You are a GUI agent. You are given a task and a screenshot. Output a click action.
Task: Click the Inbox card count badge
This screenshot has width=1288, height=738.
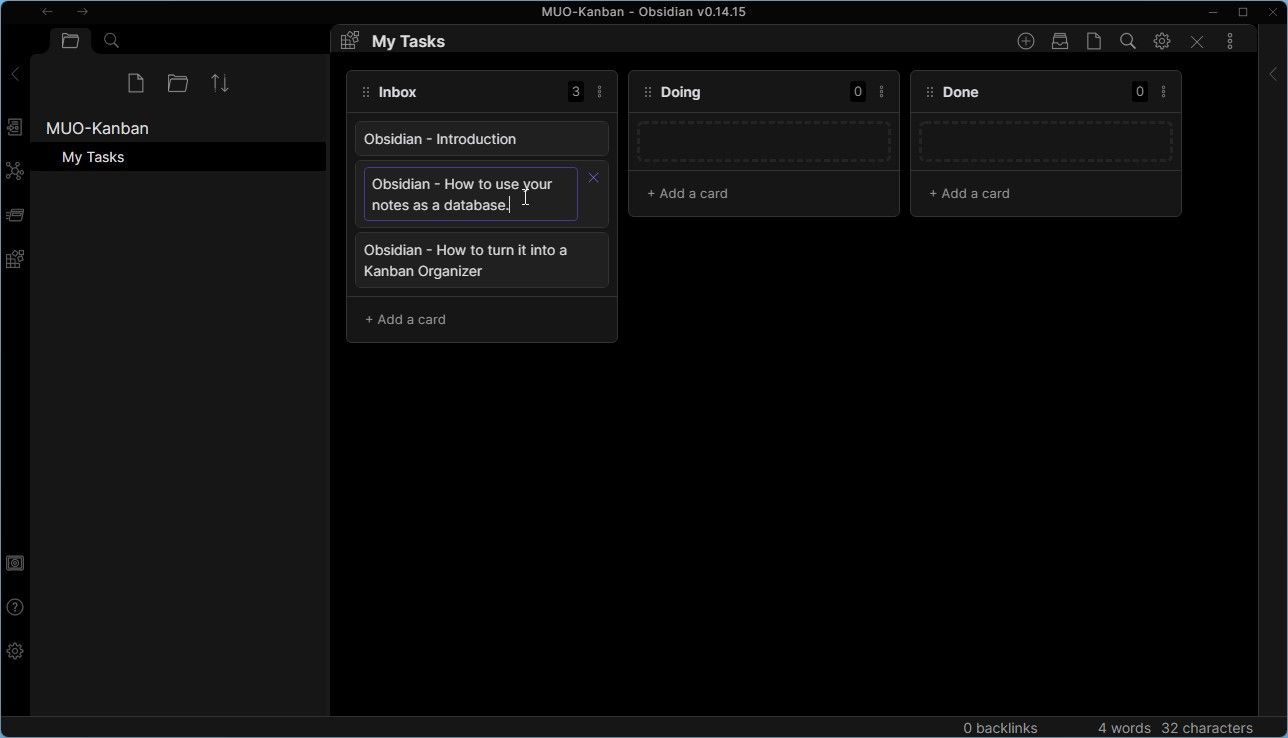(x=576, y=92)
